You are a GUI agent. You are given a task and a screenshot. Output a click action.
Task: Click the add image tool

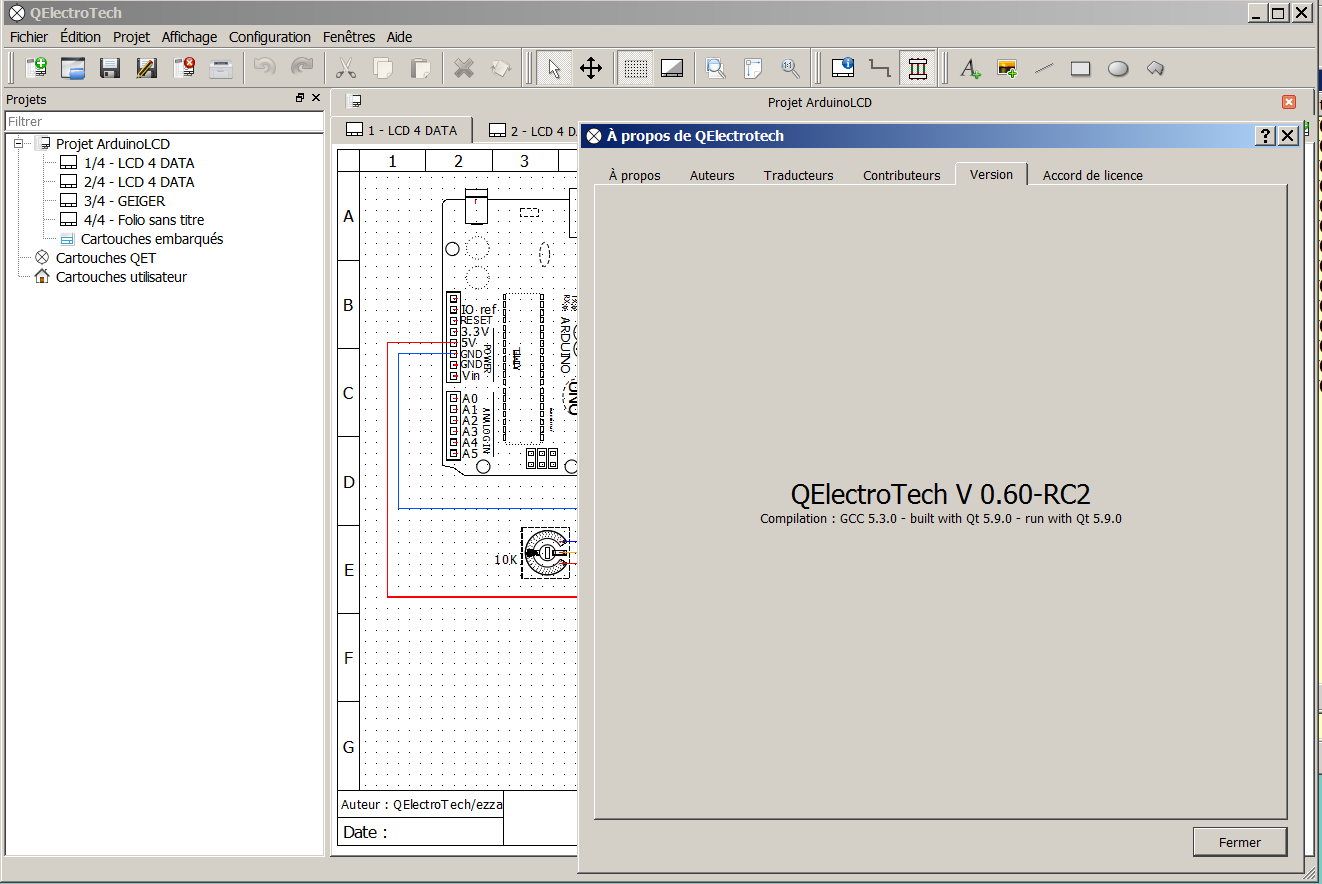pos(1007,68)
